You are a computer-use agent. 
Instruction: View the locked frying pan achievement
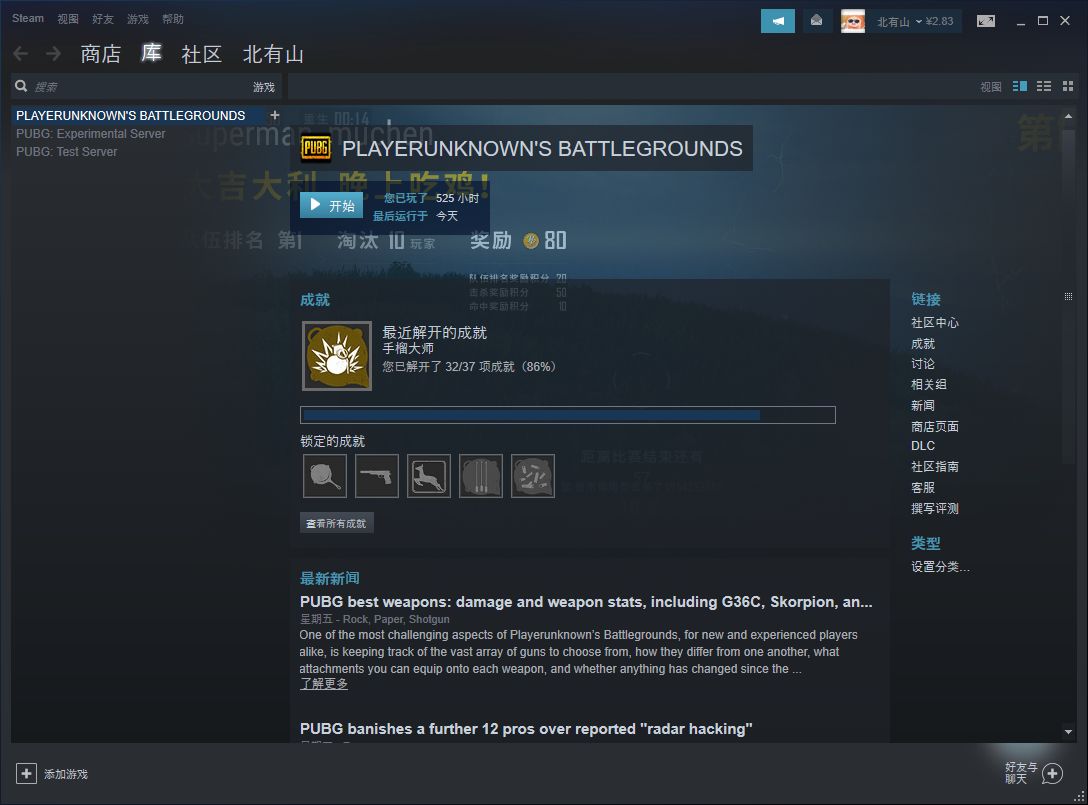coord(325,476)
